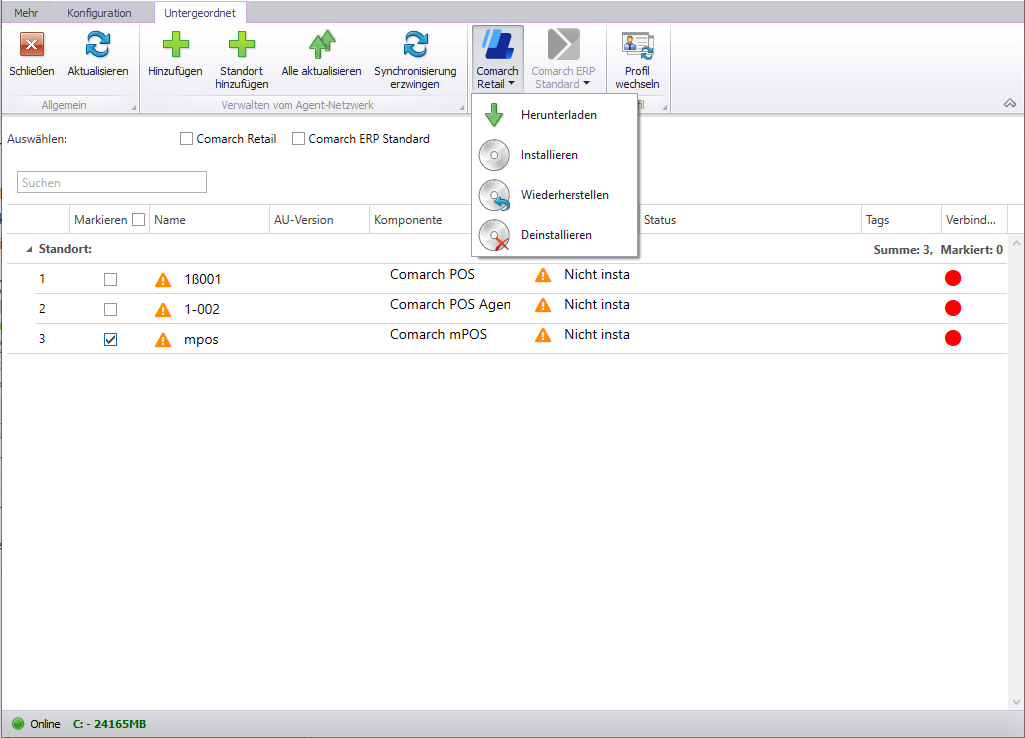
Task: Click the Comarch Retail logo icon
Action: (x=497, y=45)
